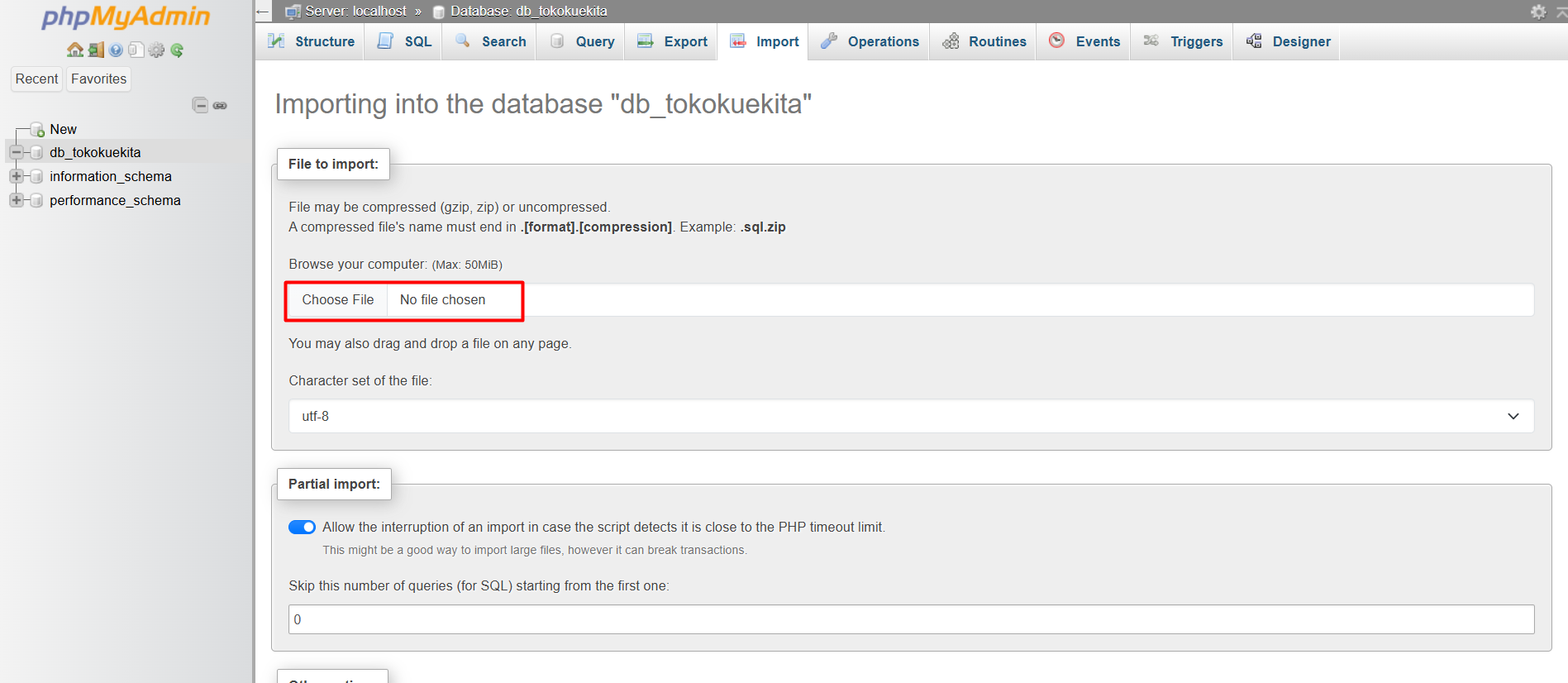Click Server: localhost breadcrumb link
This screenshot has width=1568, height=683.
click(x=355, y=12)
